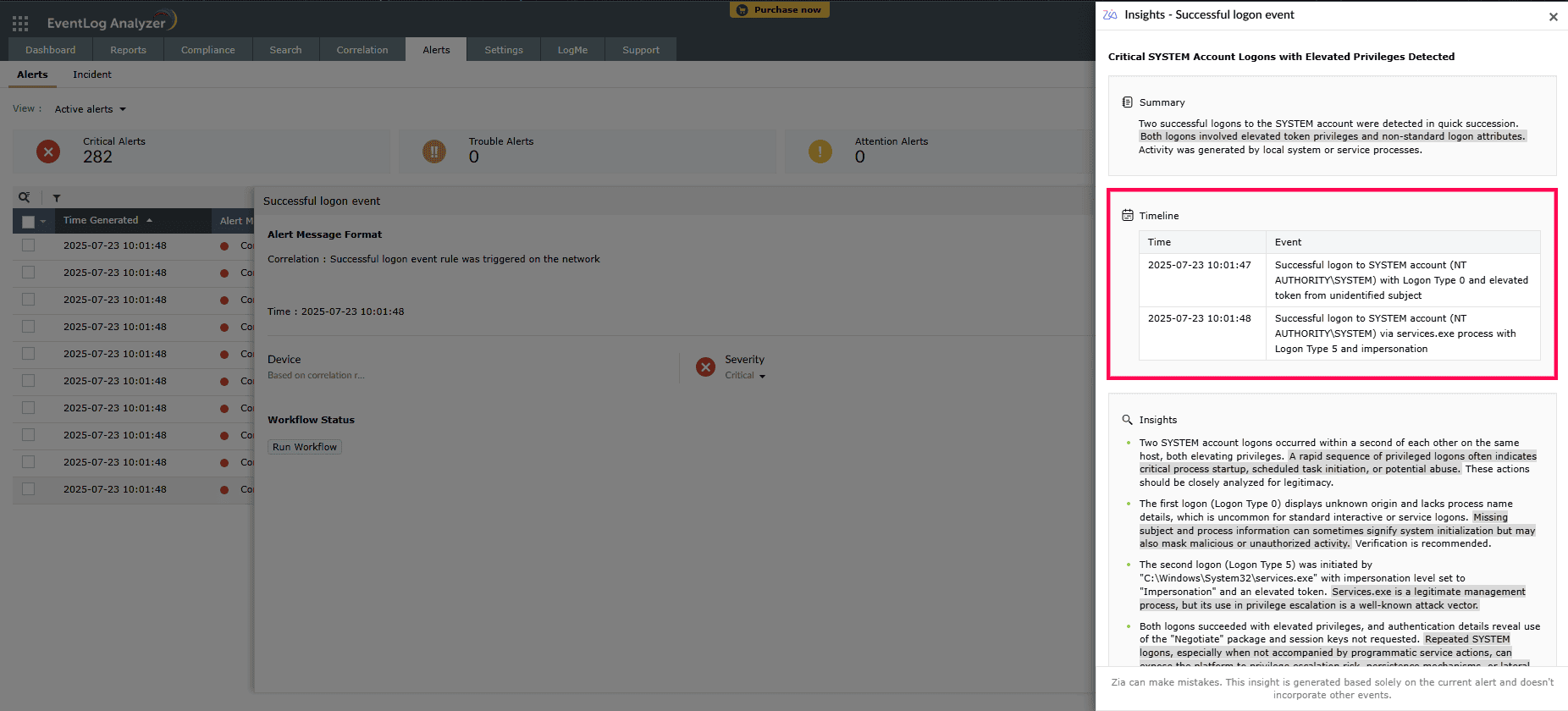This screenshot has height=711, width=1568.
Task: Close the Insights panel
Action: 1553,17
